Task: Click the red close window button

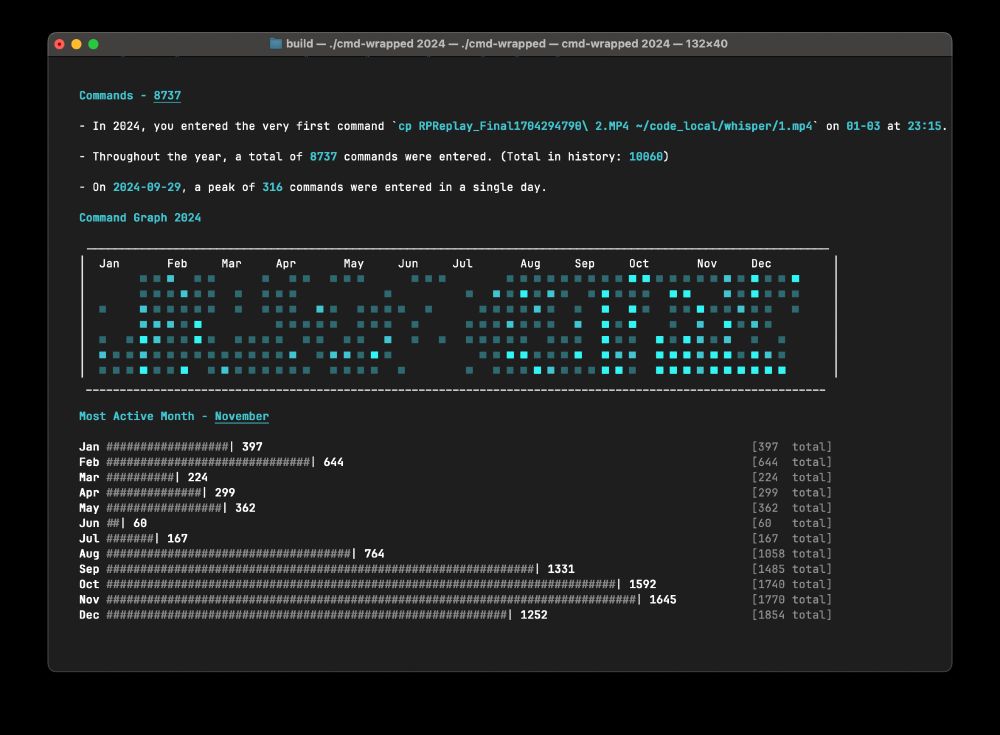Action: pos(59,44)
